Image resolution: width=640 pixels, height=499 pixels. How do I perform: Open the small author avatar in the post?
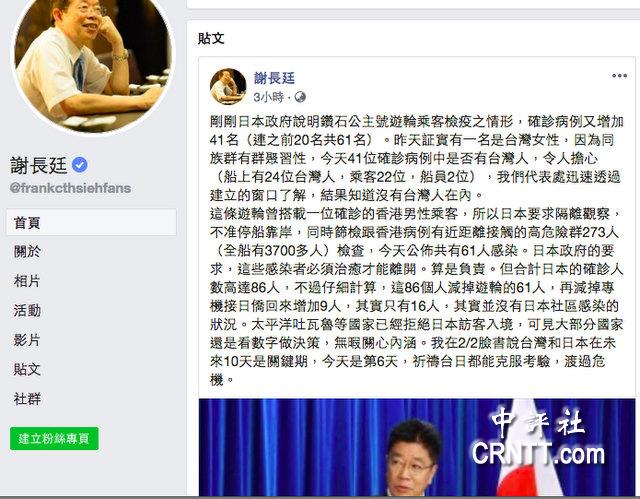228,86
